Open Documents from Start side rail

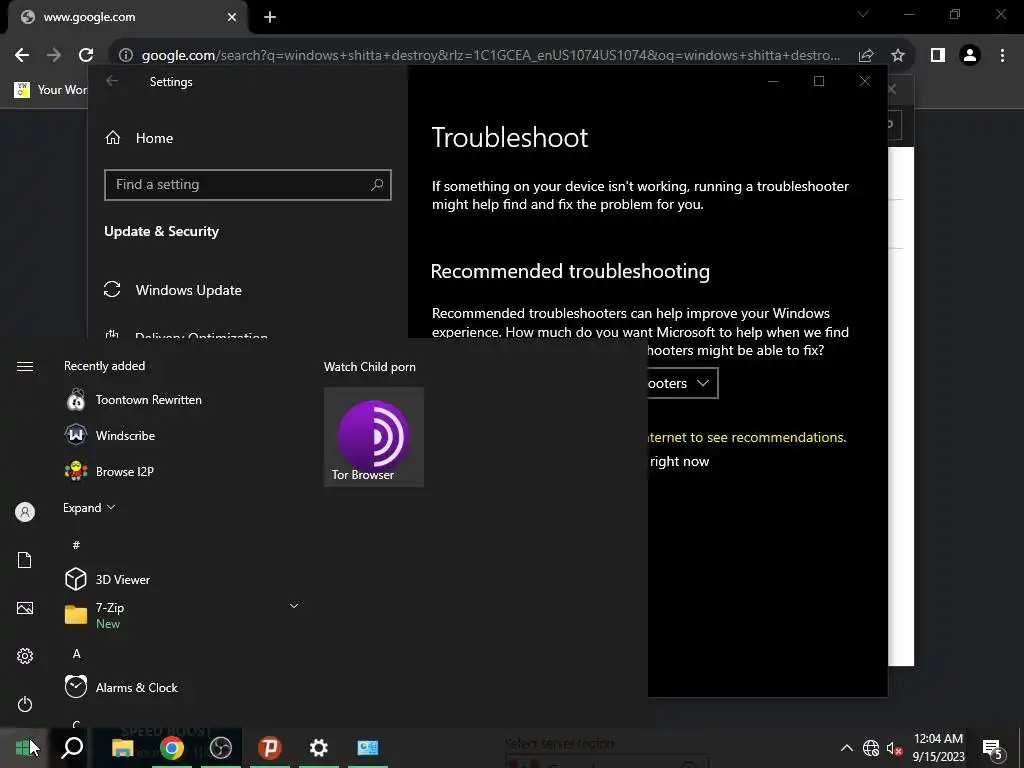(x=25, y=560)
